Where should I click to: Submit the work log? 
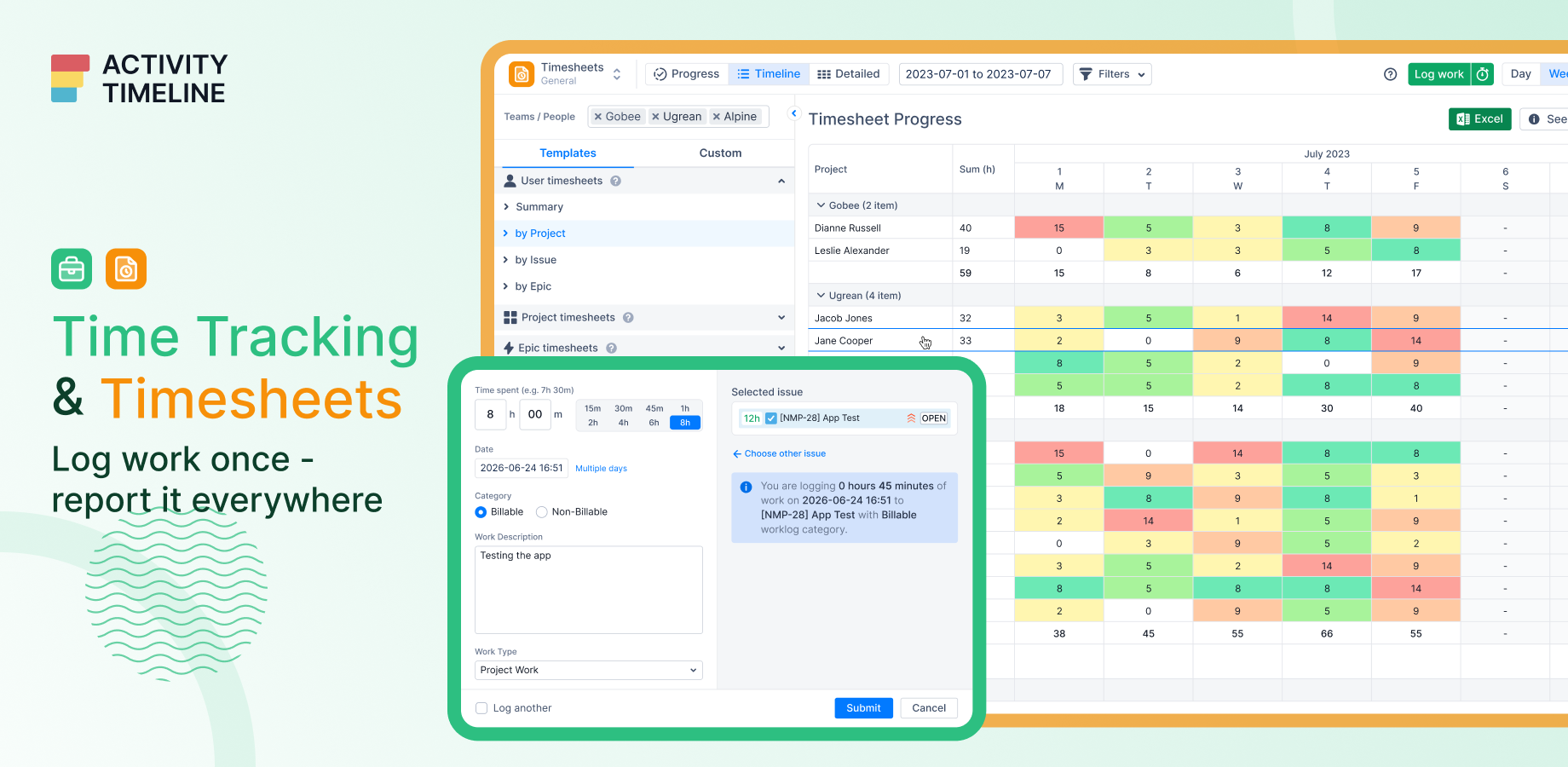(x=863, y=708)
